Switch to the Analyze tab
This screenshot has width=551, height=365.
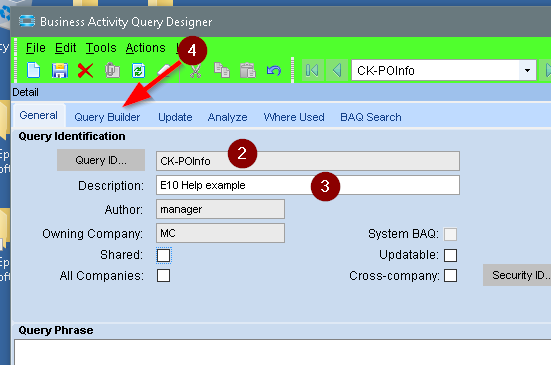click(x=227, y=117)
